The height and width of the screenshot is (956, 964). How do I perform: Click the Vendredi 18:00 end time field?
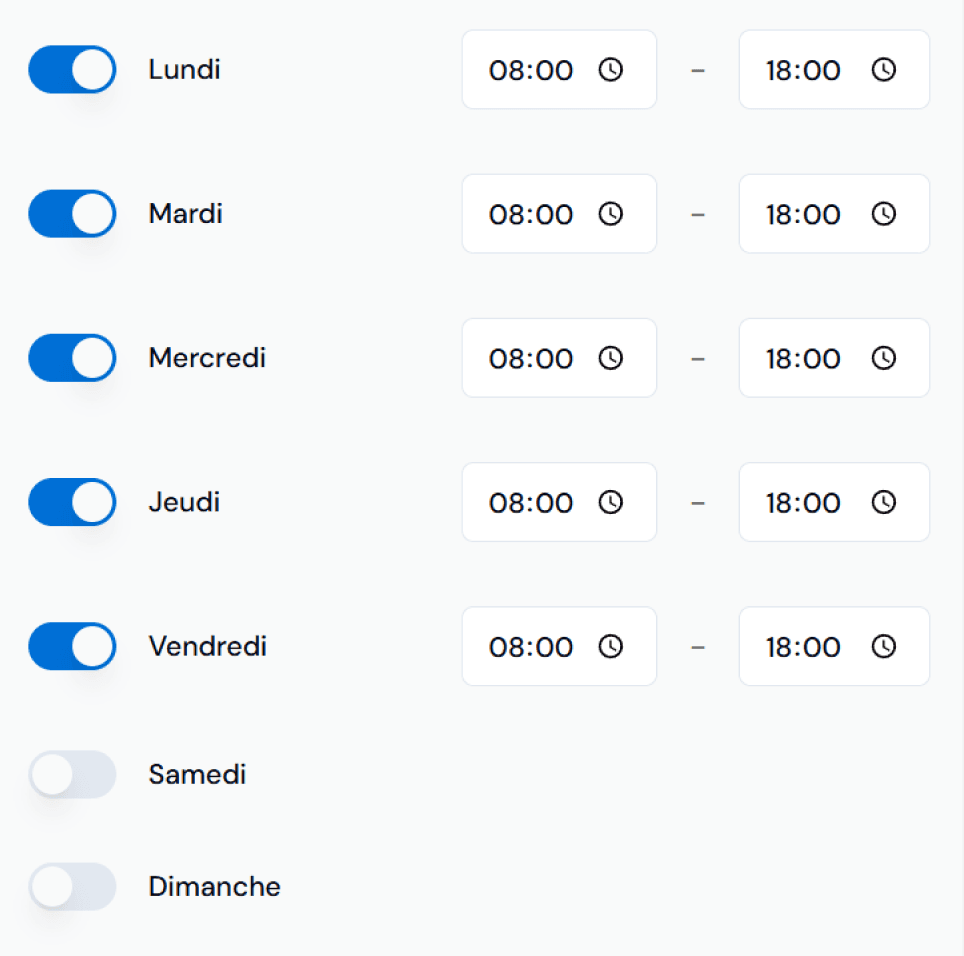[804, 646]
